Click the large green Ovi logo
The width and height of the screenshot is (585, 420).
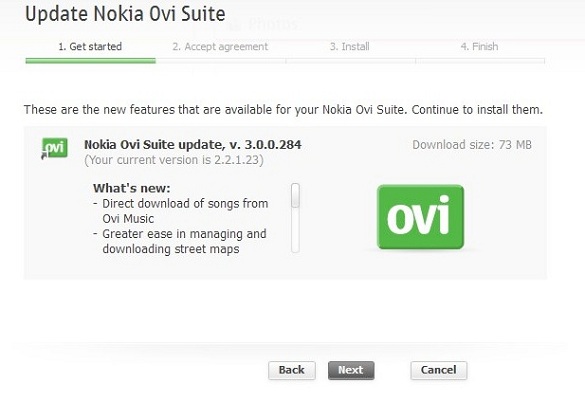pyautogui.click(x=420, y=217)
